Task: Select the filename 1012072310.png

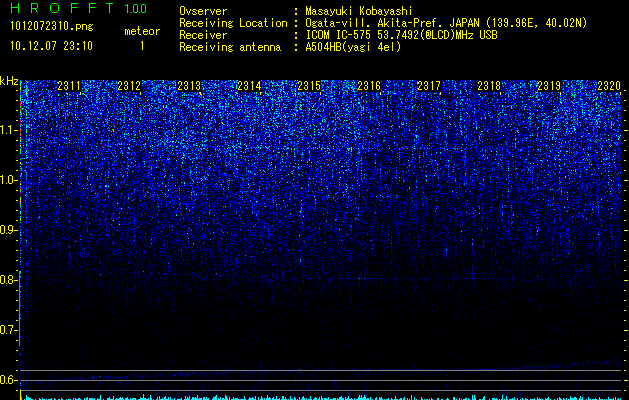Action: pyautogui.click(x=52, y=27)
